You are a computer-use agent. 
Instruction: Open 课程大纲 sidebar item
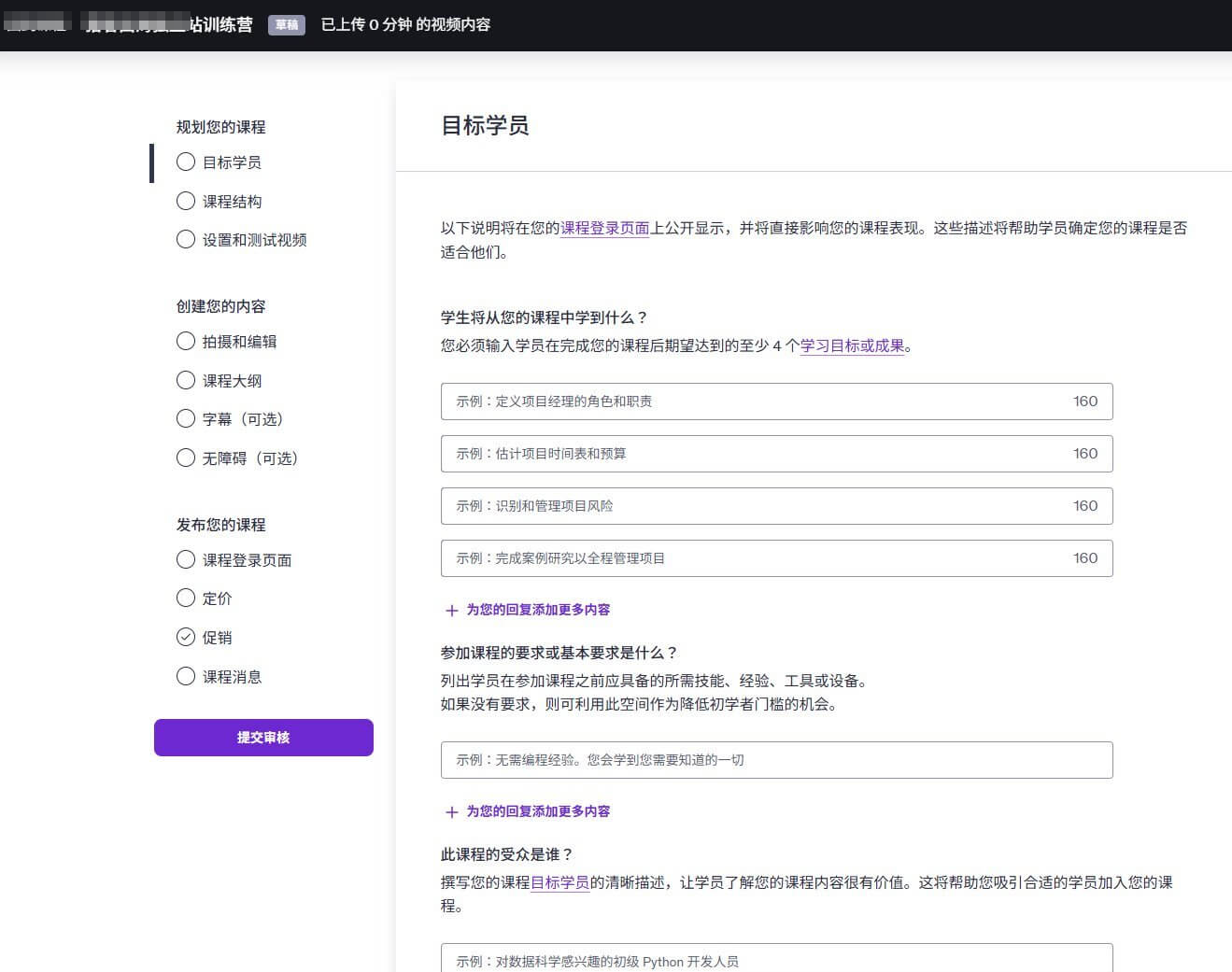coord(233,381)
